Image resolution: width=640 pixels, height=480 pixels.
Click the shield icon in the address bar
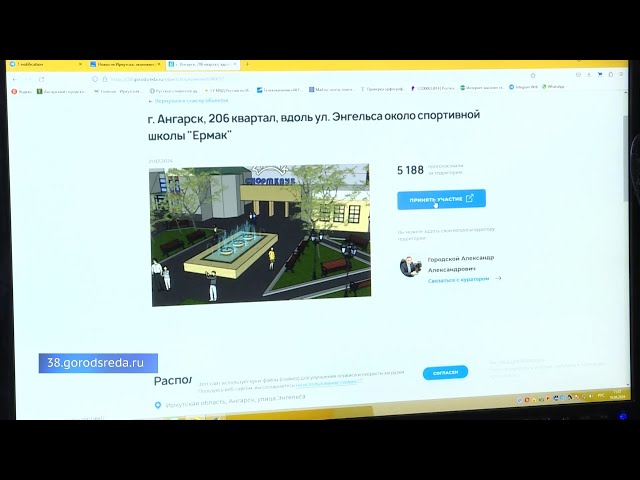(x=95, y=79)
